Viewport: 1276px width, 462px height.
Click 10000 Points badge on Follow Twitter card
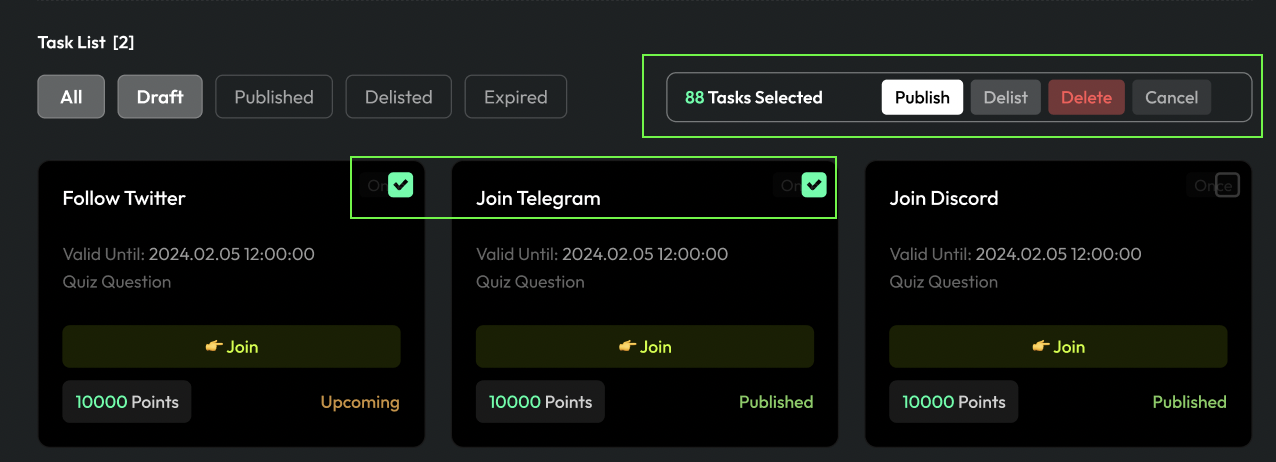127,402
